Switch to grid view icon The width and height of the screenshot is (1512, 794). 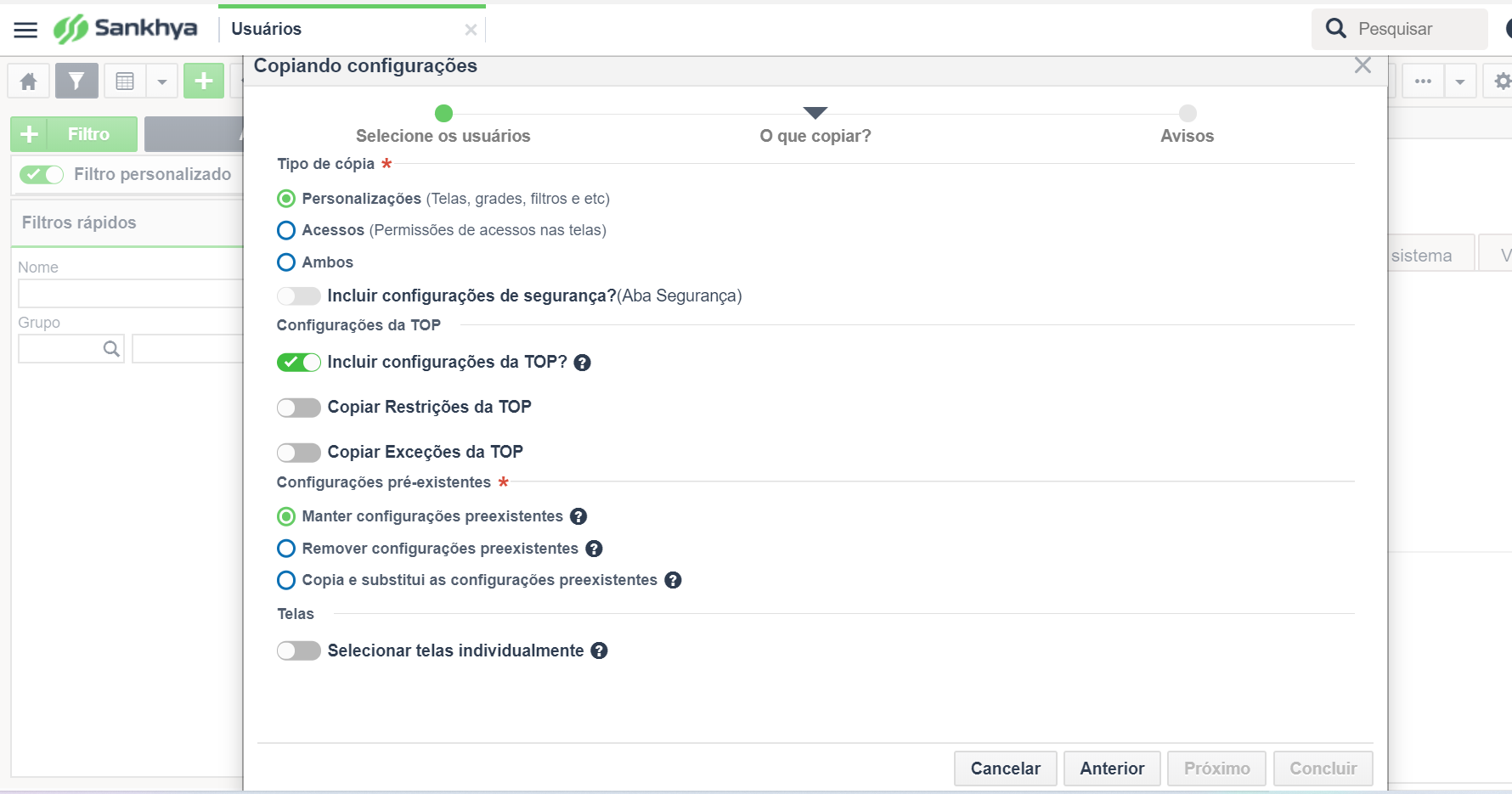pyautogui.click(x=125, y=82)
